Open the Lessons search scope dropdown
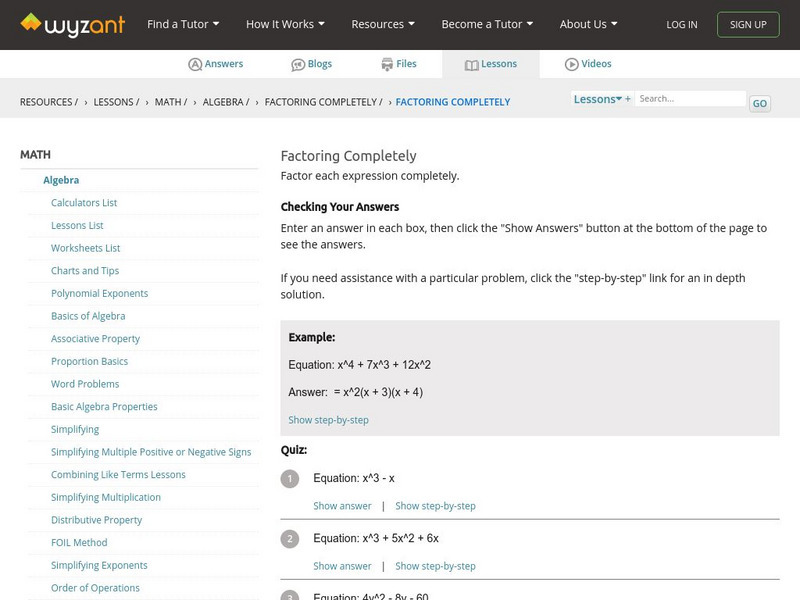The image size is (800, 600). pos(598,99)
